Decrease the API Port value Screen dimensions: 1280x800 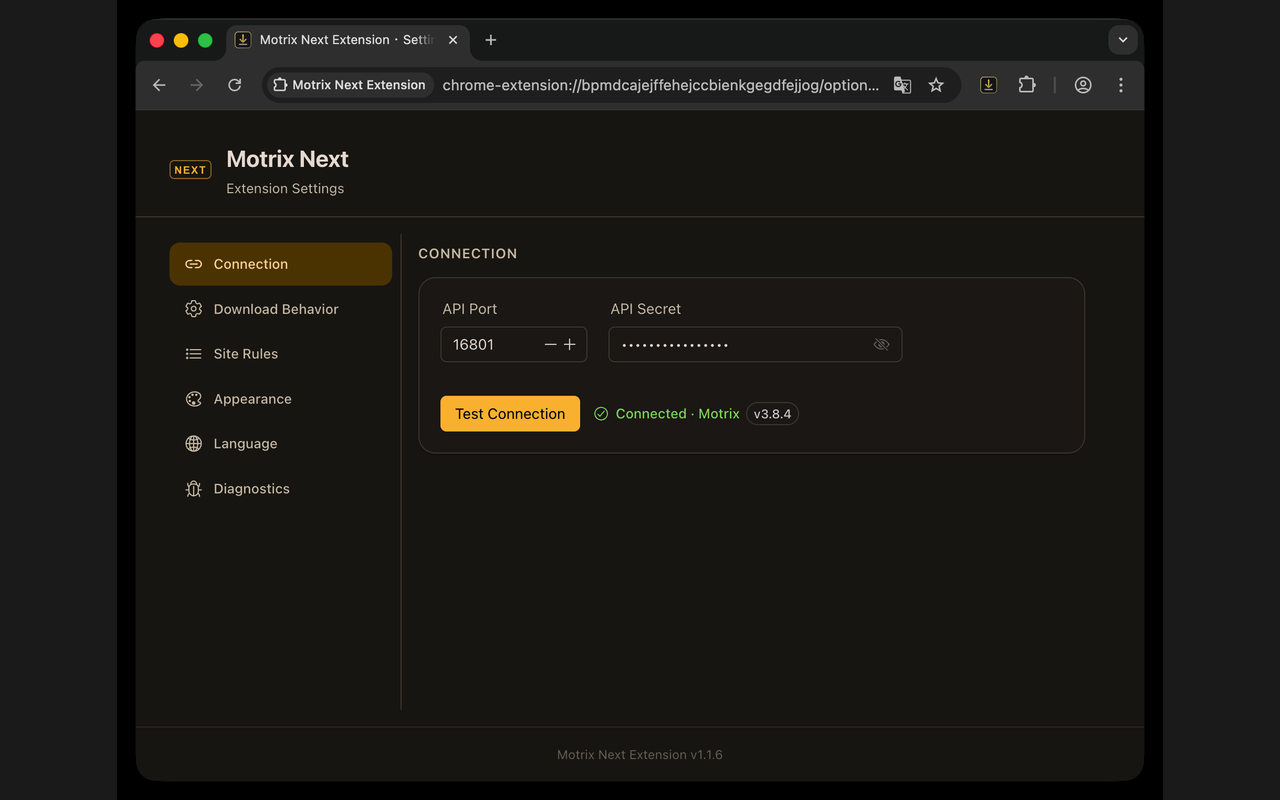click(550, 345)
